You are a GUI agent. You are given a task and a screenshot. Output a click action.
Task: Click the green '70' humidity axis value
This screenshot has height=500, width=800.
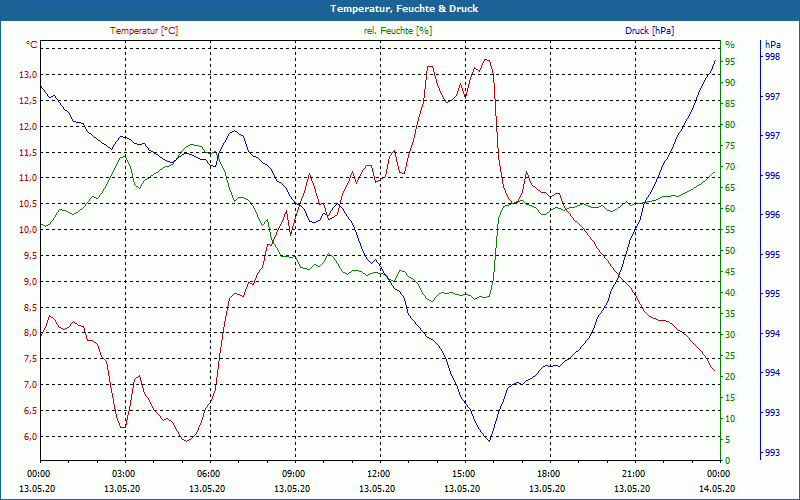[x=730, y=167]
